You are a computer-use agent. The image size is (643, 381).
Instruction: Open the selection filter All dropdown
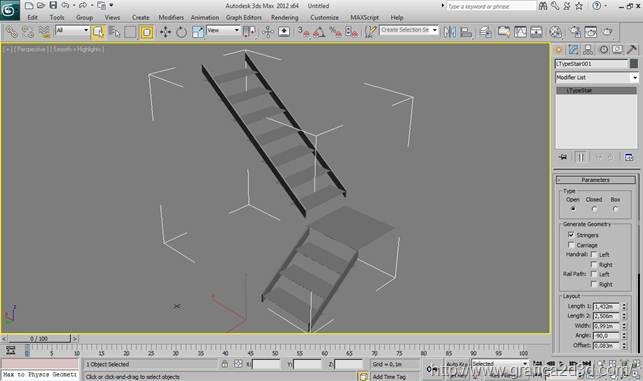72,30
